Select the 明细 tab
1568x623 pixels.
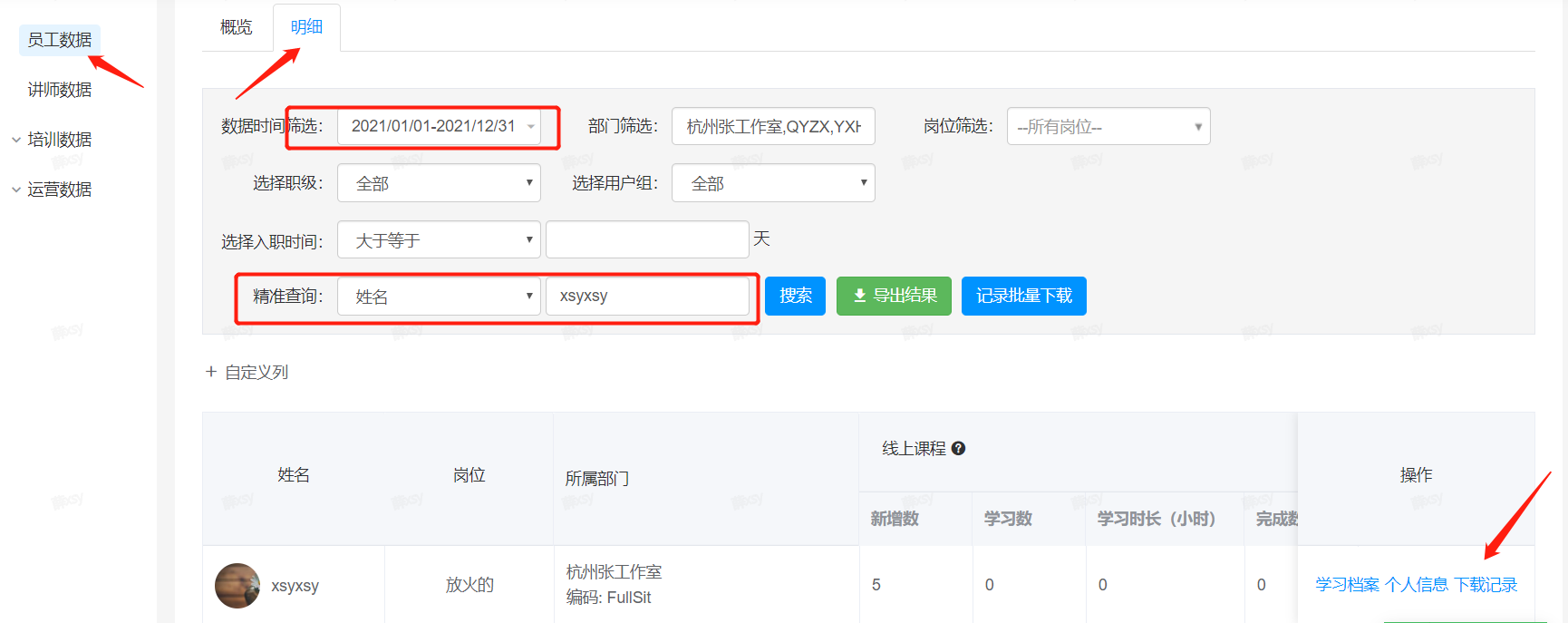pyautogui.click(x=306, y=27)
